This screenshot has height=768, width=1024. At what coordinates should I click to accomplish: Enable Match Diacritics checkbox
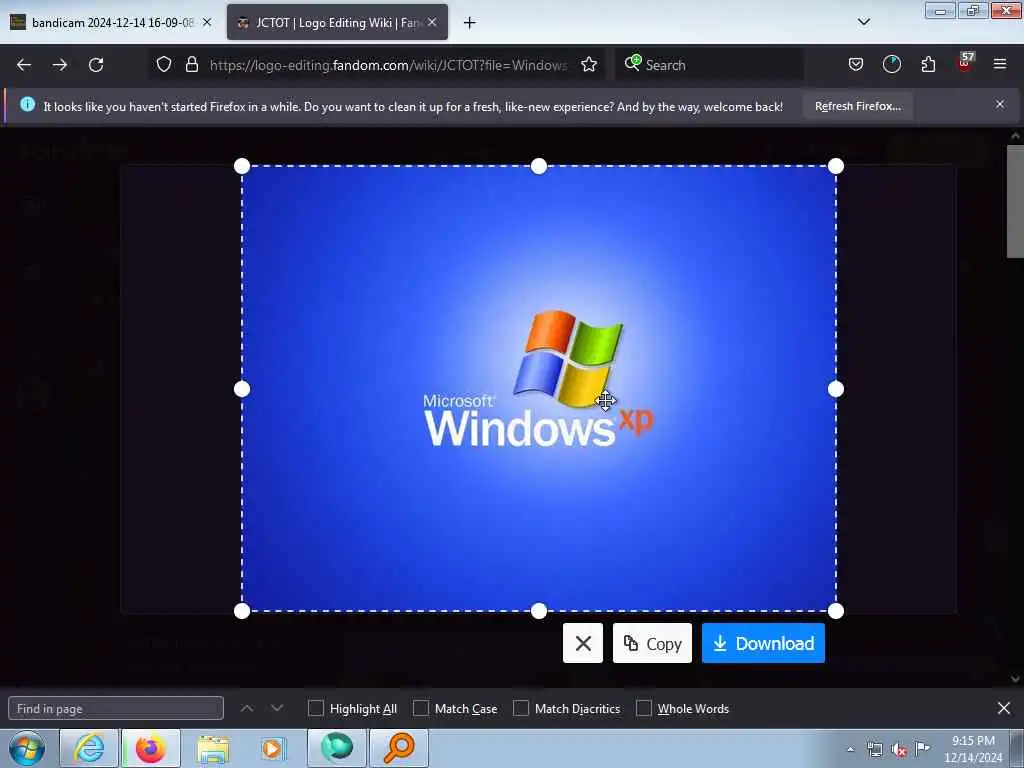(521, 709)
